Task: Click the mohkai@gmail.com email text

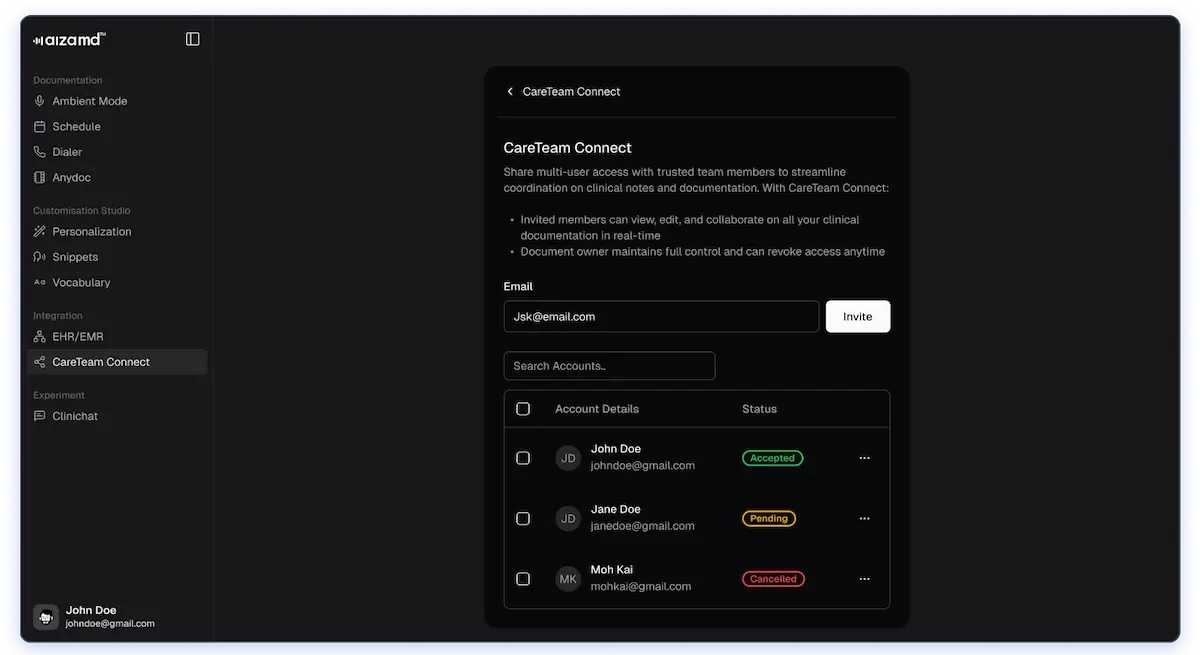Action: (641, 587)
